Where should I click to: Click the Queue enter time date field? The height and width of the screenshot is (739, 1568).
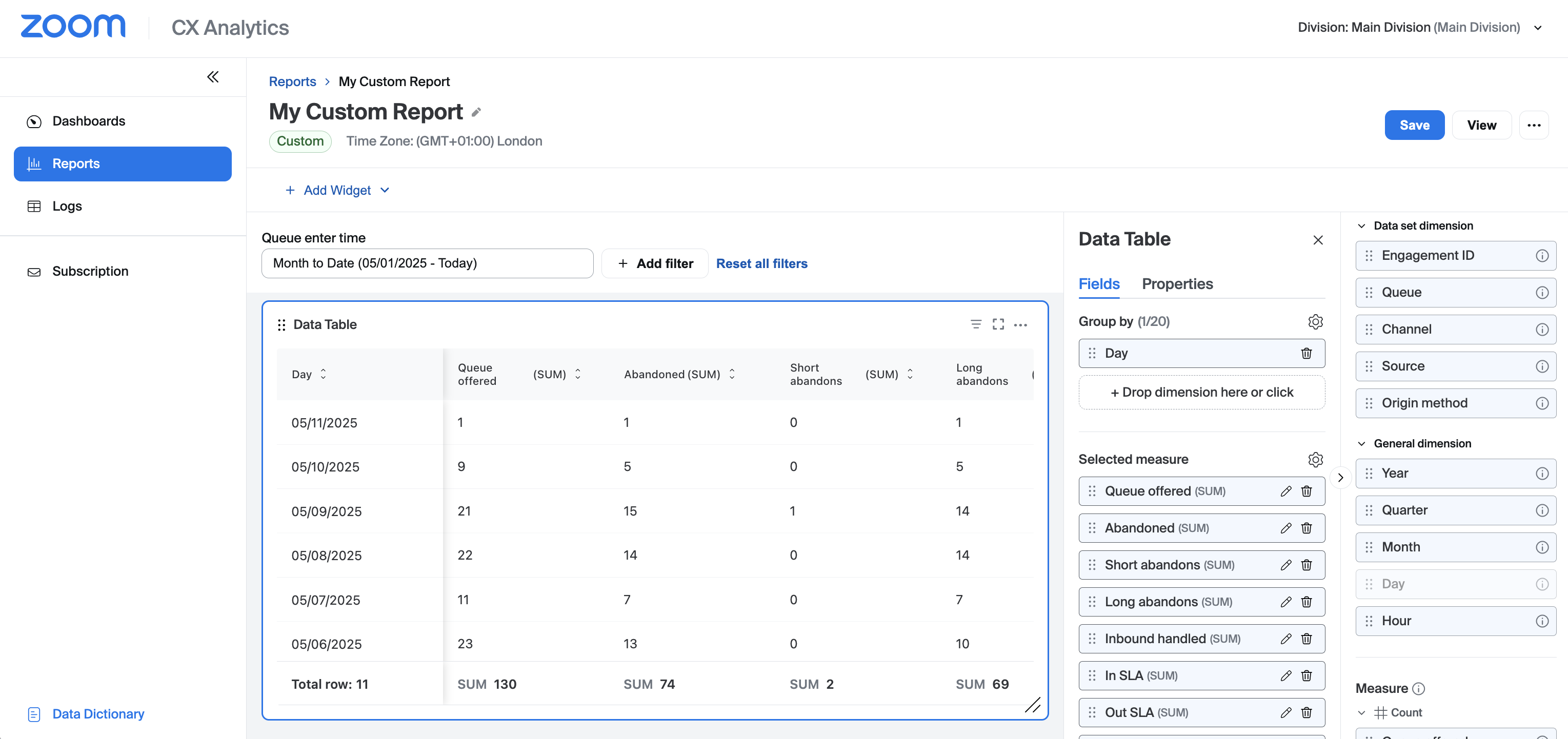427,263
